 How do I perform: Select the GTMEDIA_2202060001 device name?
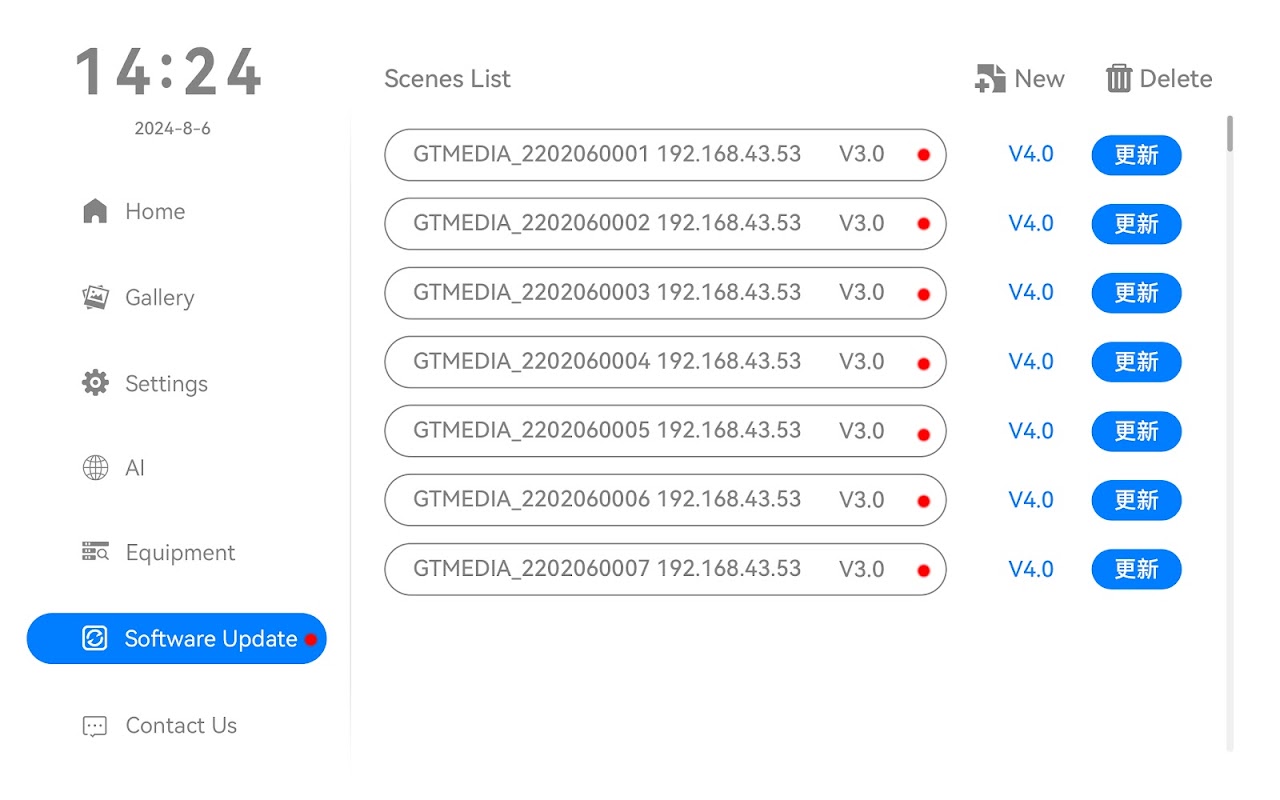coord(531,154)
